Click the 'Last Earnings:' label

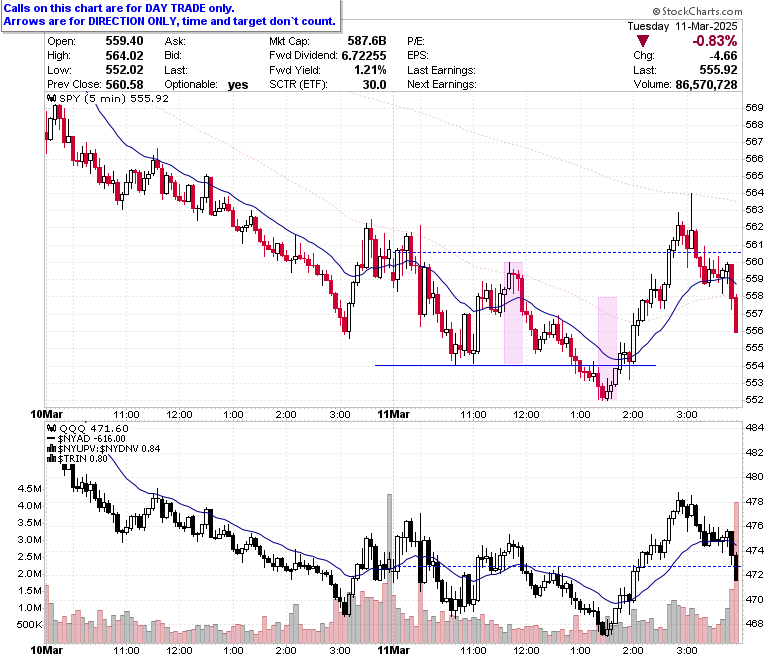[441, 70]
